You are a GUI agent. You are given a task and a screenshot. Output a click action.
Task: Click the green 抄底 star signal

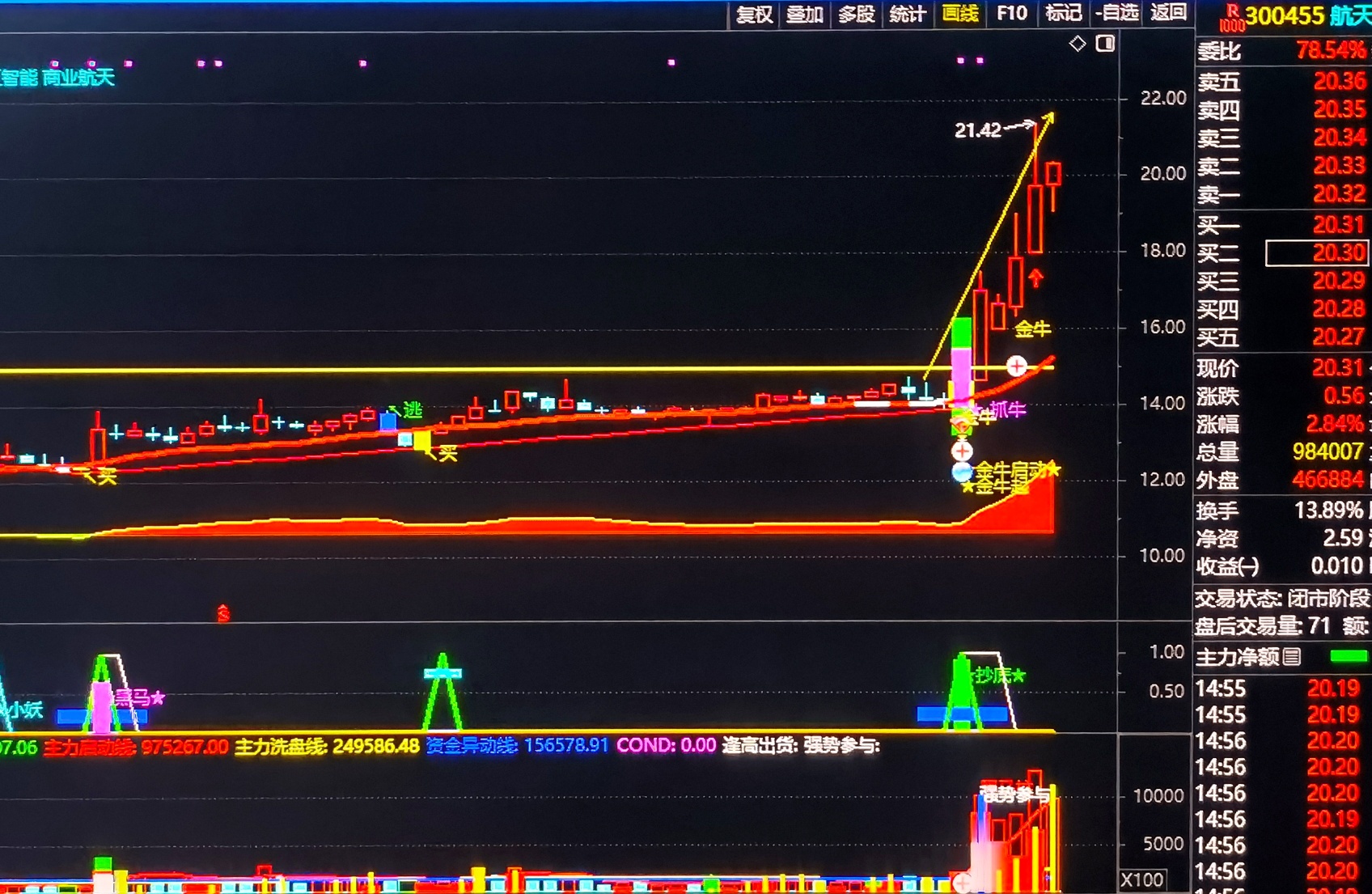[x=999, y=676]
